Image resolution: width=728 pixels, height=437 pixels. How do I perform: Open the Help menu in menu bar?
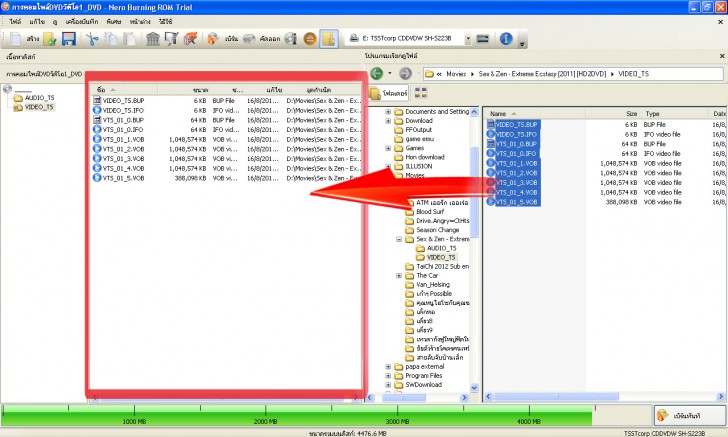click(166, 21)
